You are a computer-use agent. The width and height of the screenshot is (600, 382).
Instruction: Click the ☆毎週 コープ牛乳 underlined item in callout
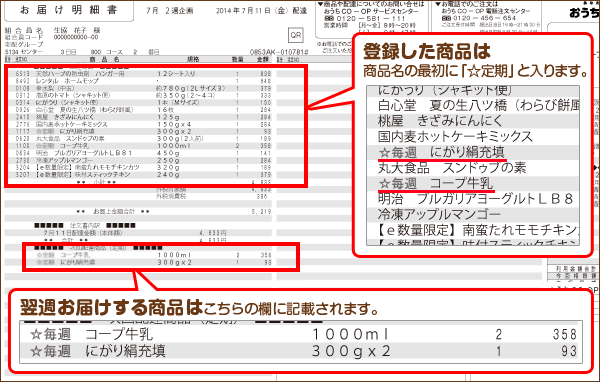tap(436, 184)
